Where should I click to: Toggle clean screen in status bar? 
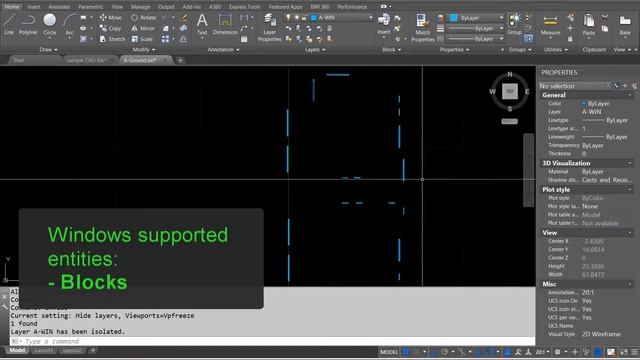tap(624, 352)
